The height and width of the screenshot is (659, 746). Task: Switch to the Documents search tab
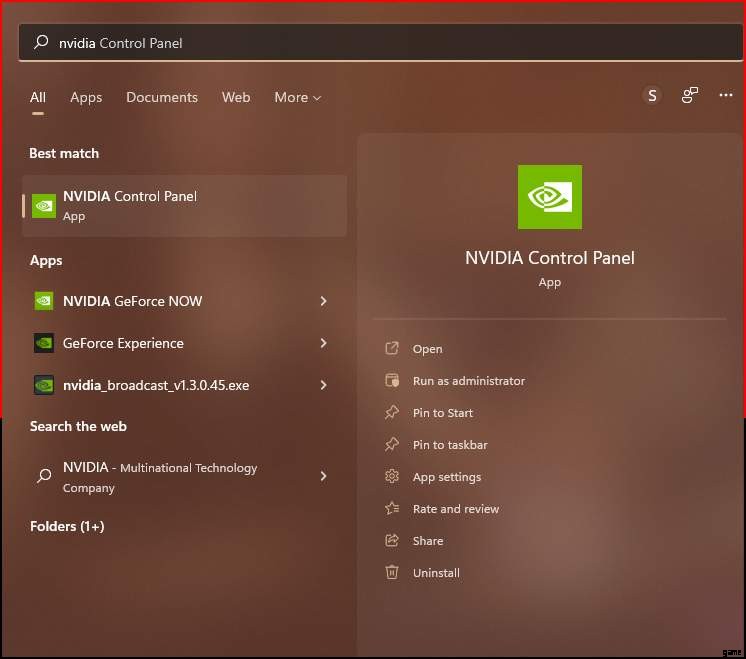162,97
